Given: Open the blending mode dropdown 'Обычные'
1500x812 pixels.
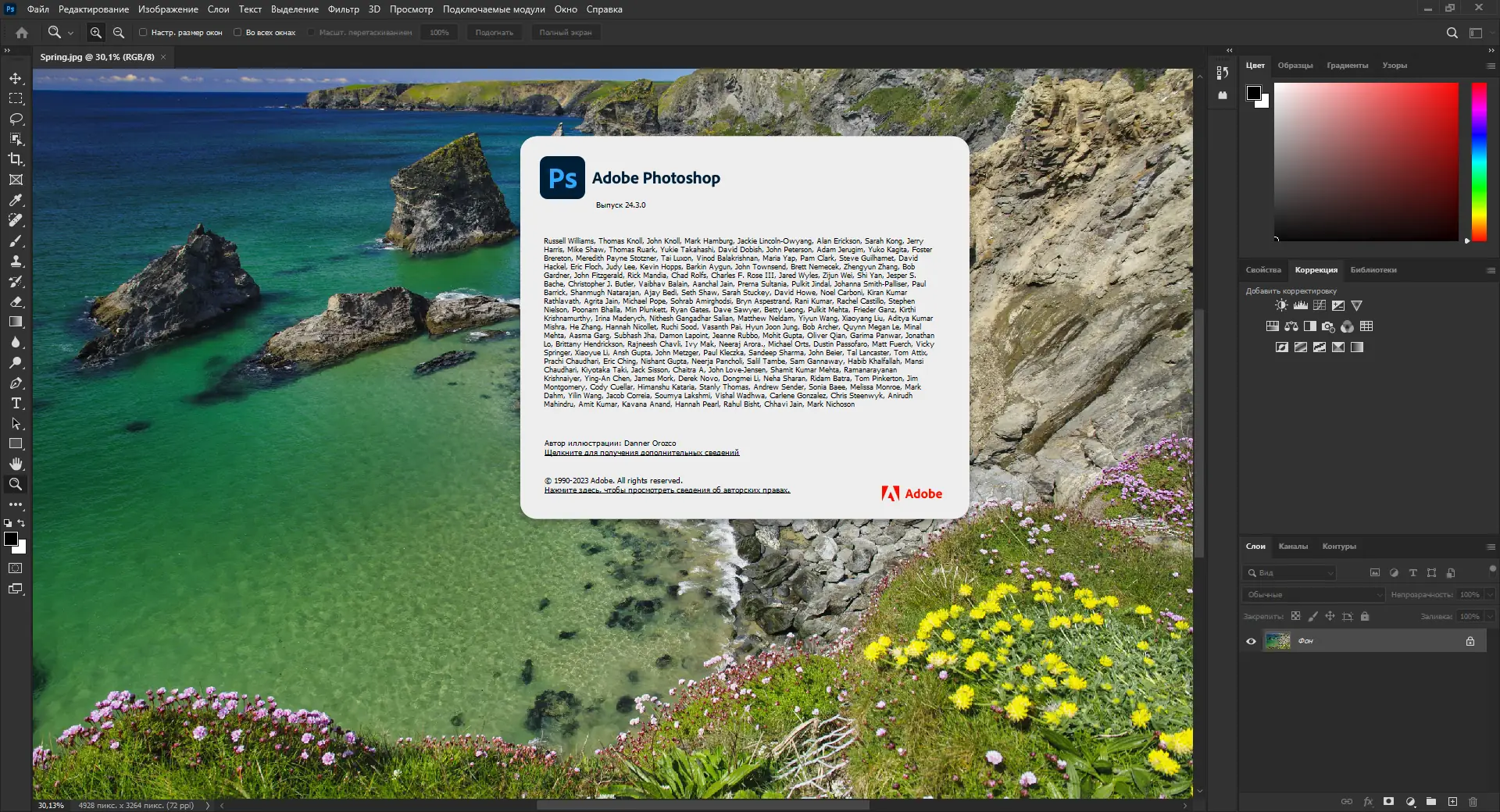Looking at the screenshot, I should 1312,594.
